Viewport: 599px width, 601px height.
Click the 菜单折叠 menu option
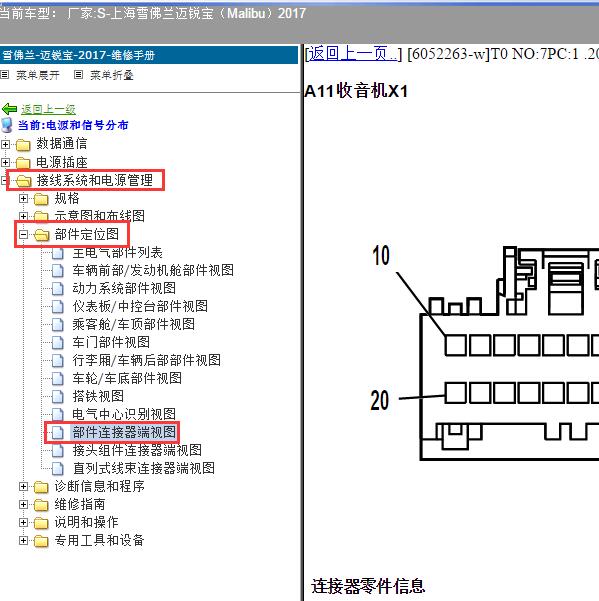pos(112,75)
